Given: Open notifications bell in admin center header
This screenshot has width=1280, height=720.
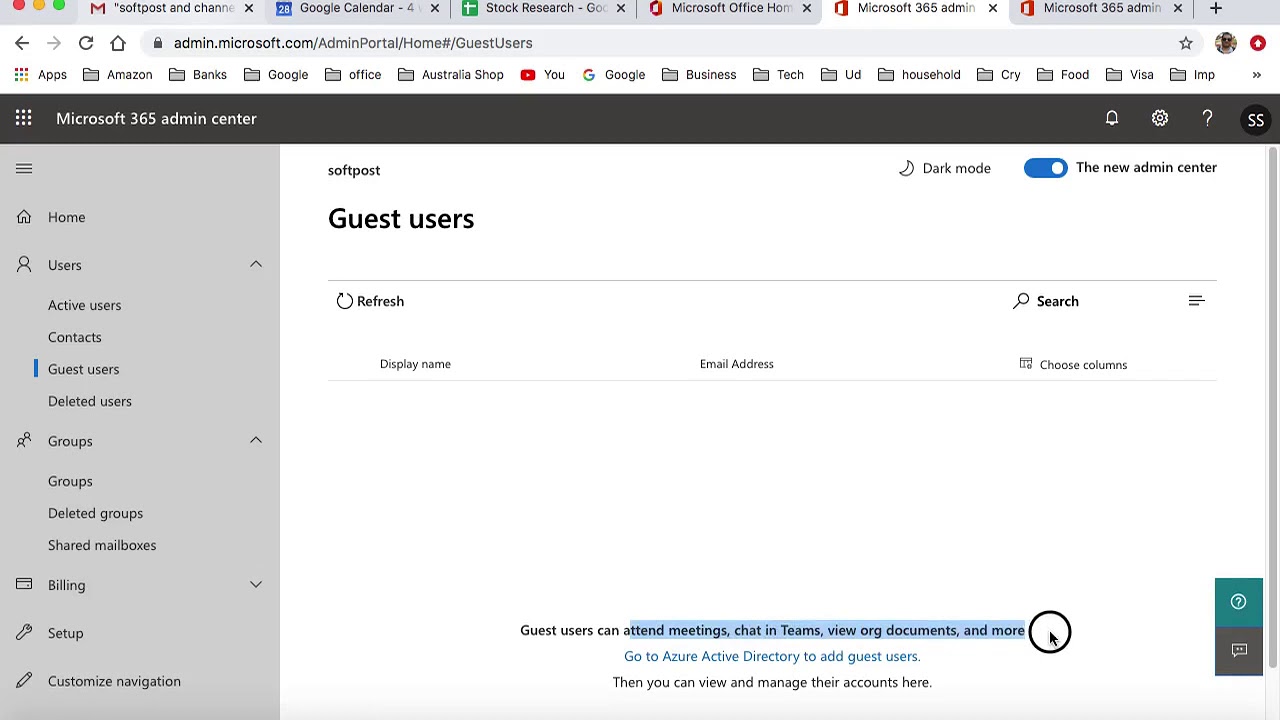Looking at the screenshot, I should pos(1112,118).
